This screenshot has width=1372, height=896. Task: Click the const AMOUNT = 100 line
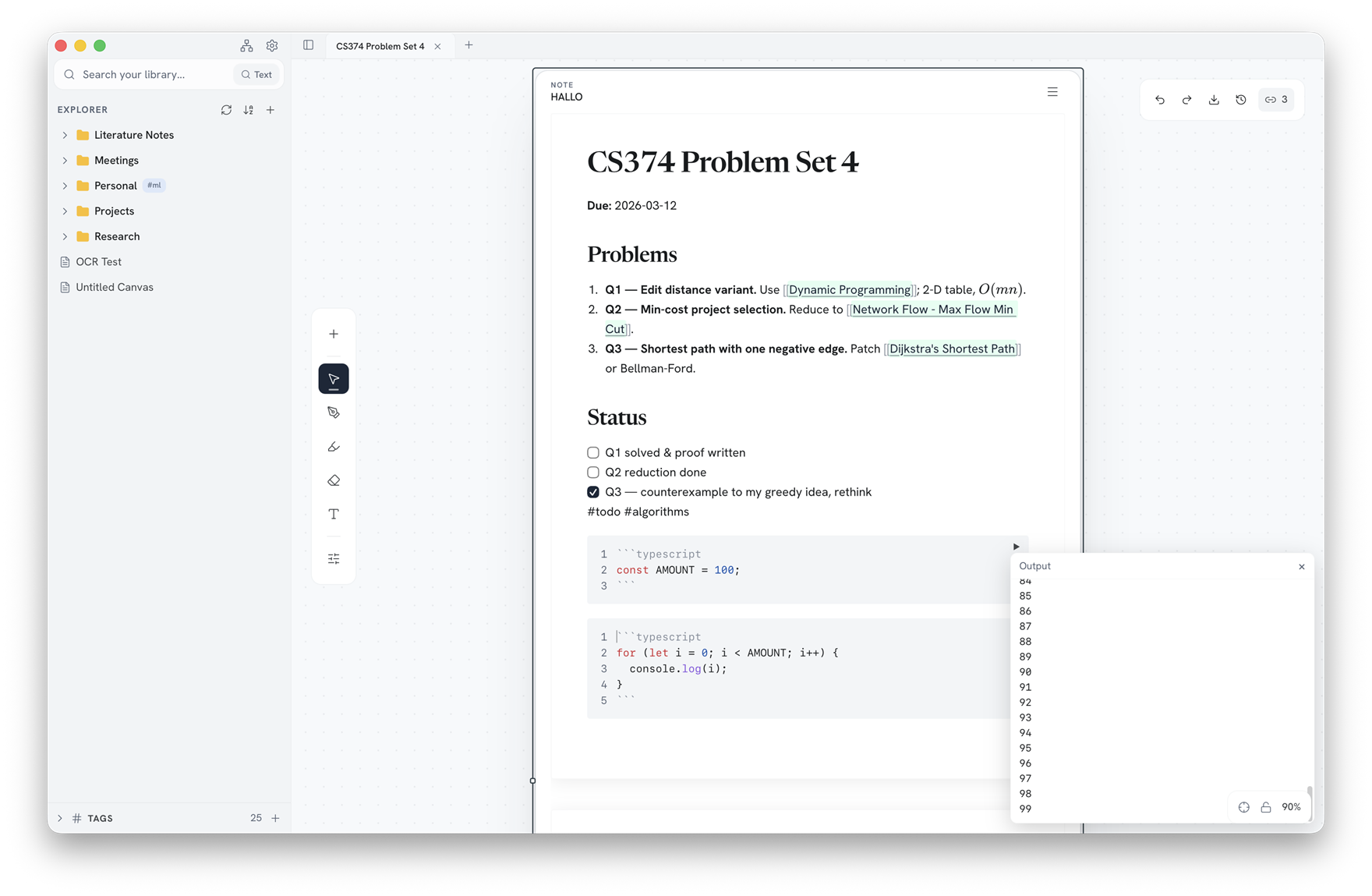(x=678, y=570)
